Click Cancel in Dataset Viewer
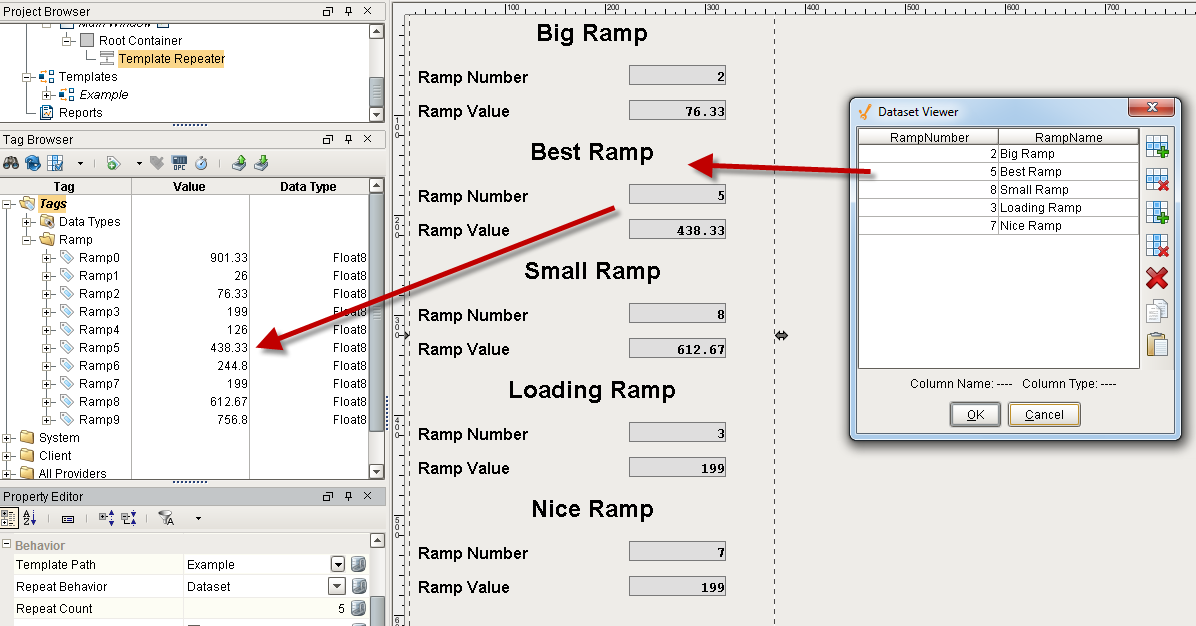The height and width of the screenshot is (626, 1196). [x=1044, y=415]
